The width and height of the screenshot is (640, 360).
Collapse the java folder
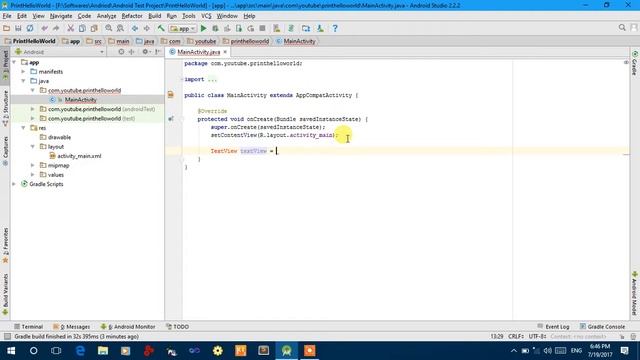click(23, 81)
